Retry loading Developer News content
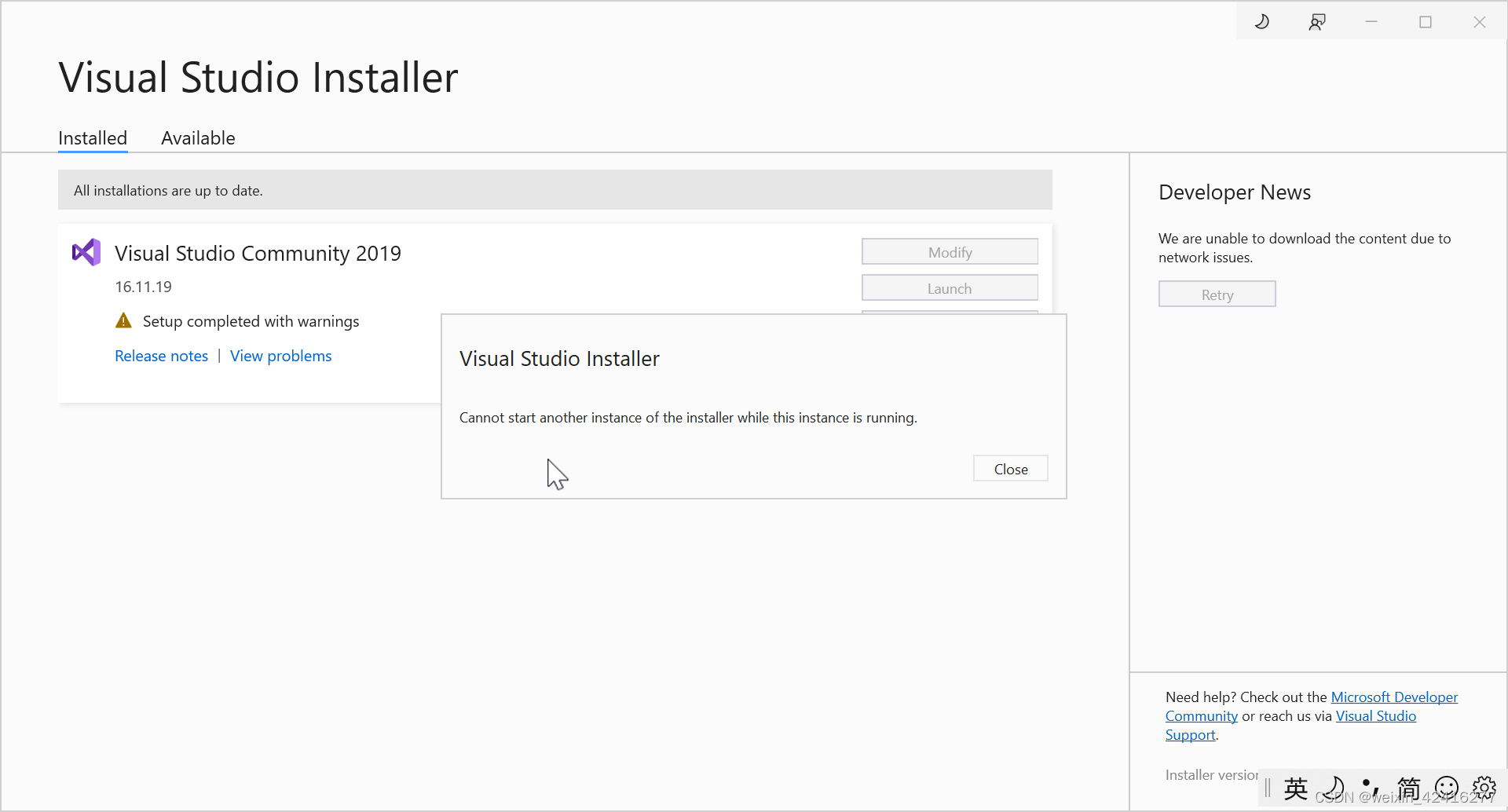This screenshot has width=1508, height=812. click(1217, 294)
